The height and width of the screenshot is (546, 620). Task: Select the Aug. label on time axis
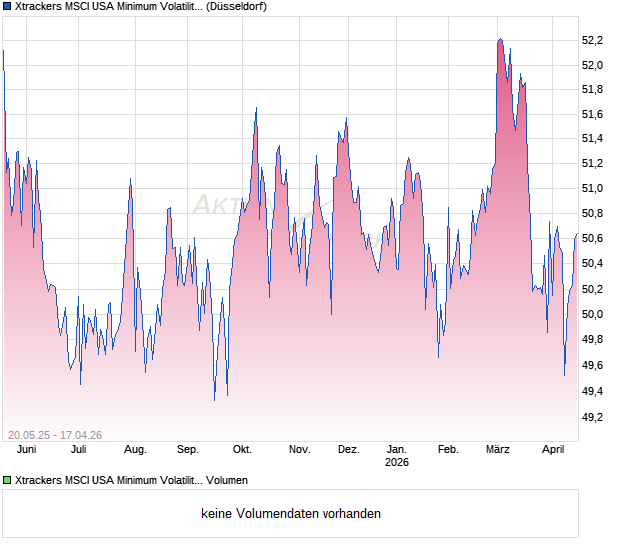point(135,449)
